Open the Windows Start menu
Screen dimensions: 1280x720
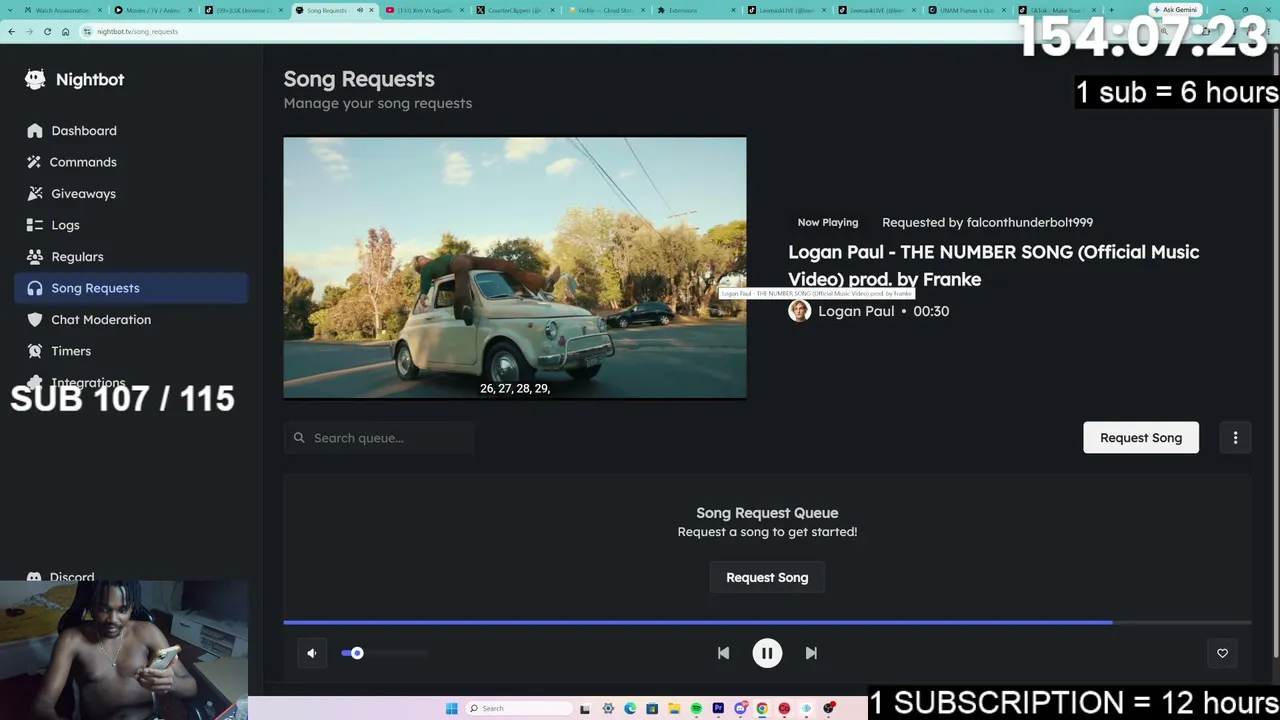coord(452,709)
